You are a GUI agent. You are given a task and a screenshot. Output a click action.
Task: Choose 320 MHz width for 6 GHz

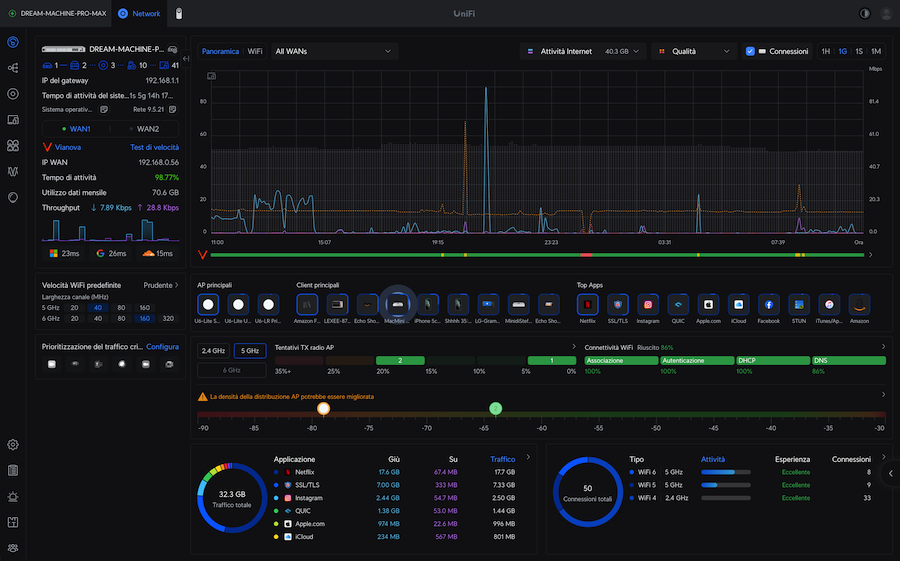click(x=168, y=318)
